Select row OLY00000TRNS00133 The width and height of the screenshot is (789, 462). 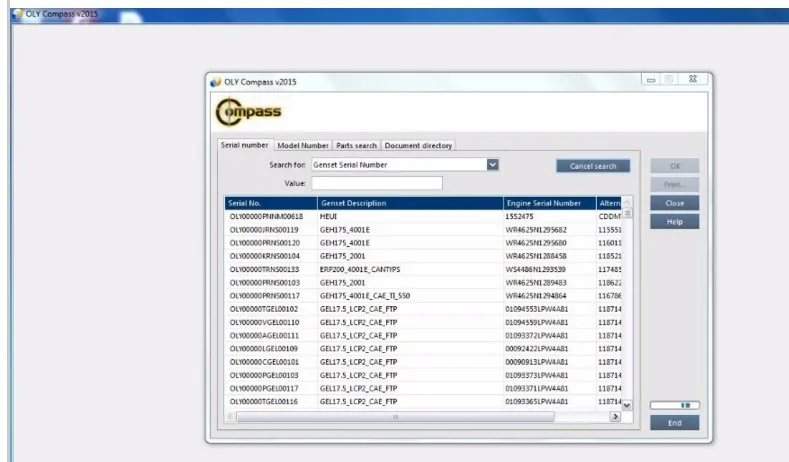[x=423, y=270]
